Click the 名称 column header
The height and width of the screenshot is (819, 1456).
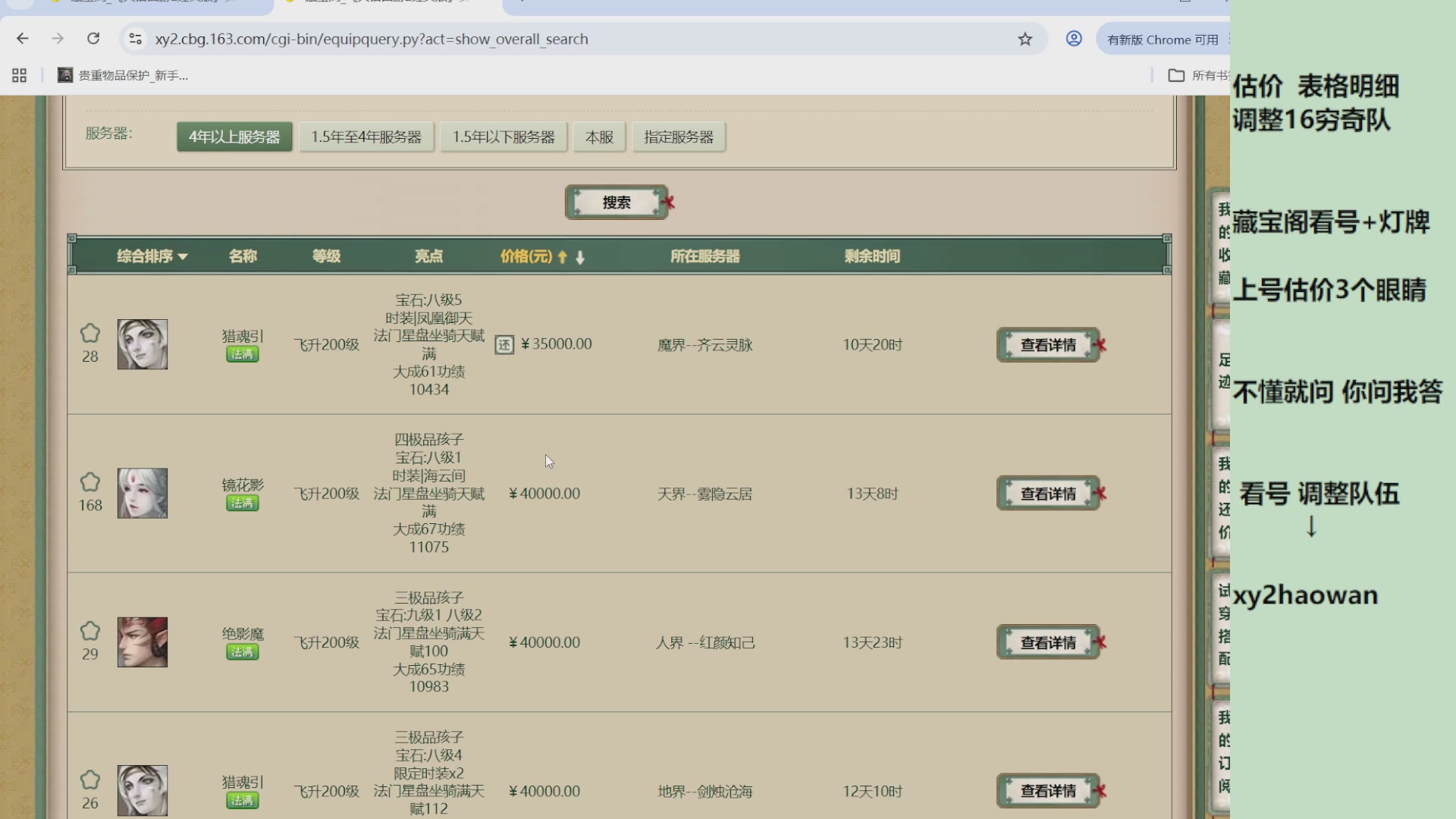(x=243, y=256)
